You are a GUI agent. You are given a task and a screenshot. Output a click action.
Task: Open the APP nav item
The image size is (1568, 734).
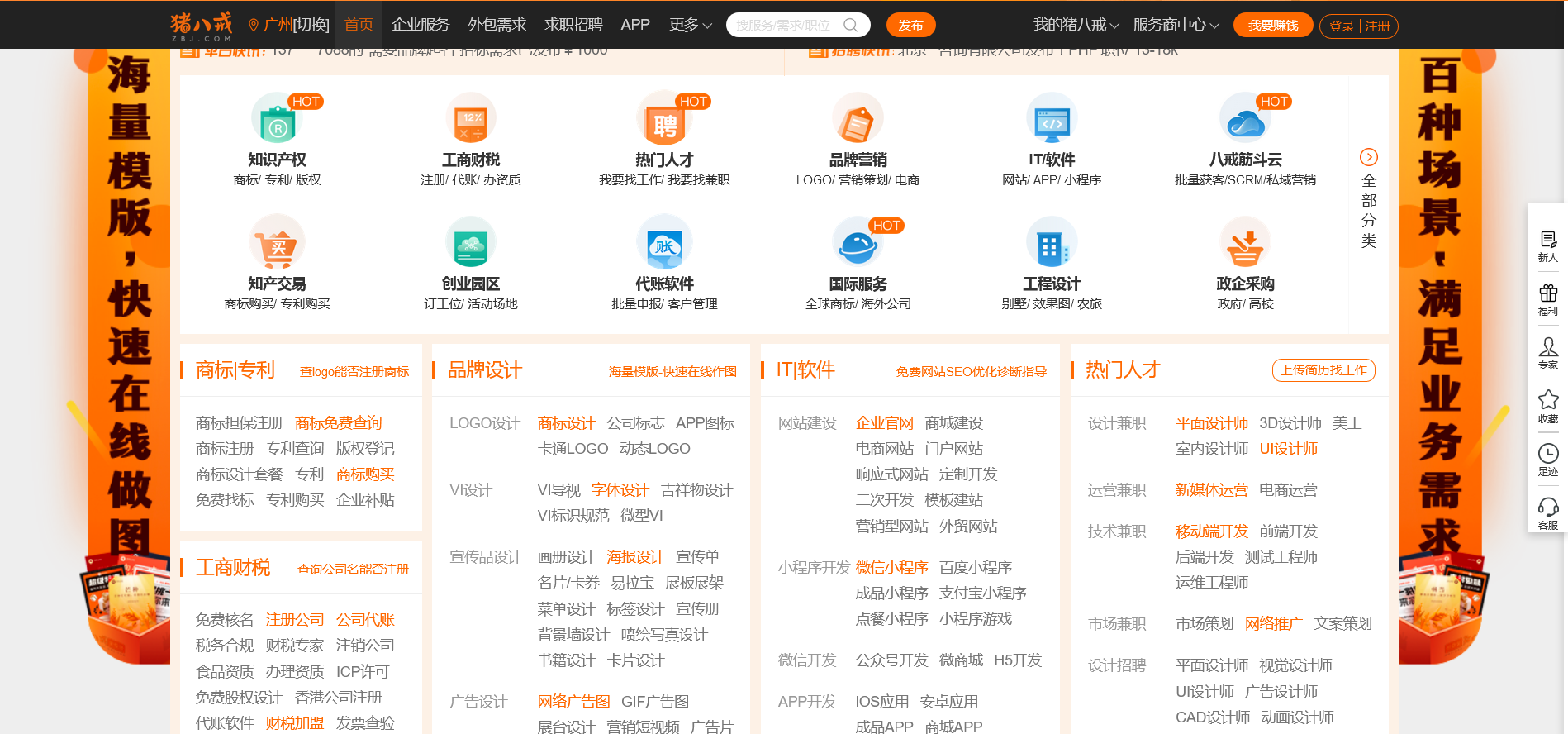[x=635, y=25]
